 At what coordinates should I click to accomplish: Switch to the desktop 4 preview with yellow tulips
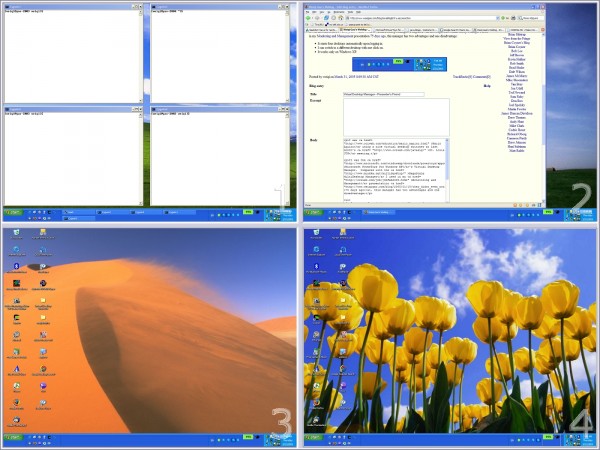point(450,338)
